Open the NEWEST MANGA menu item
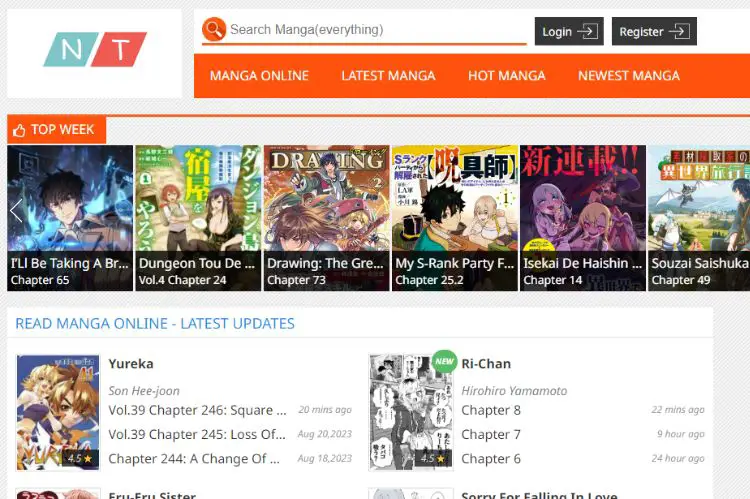Image resolution: width=750 pixels, height=499 pixels. 629,76
